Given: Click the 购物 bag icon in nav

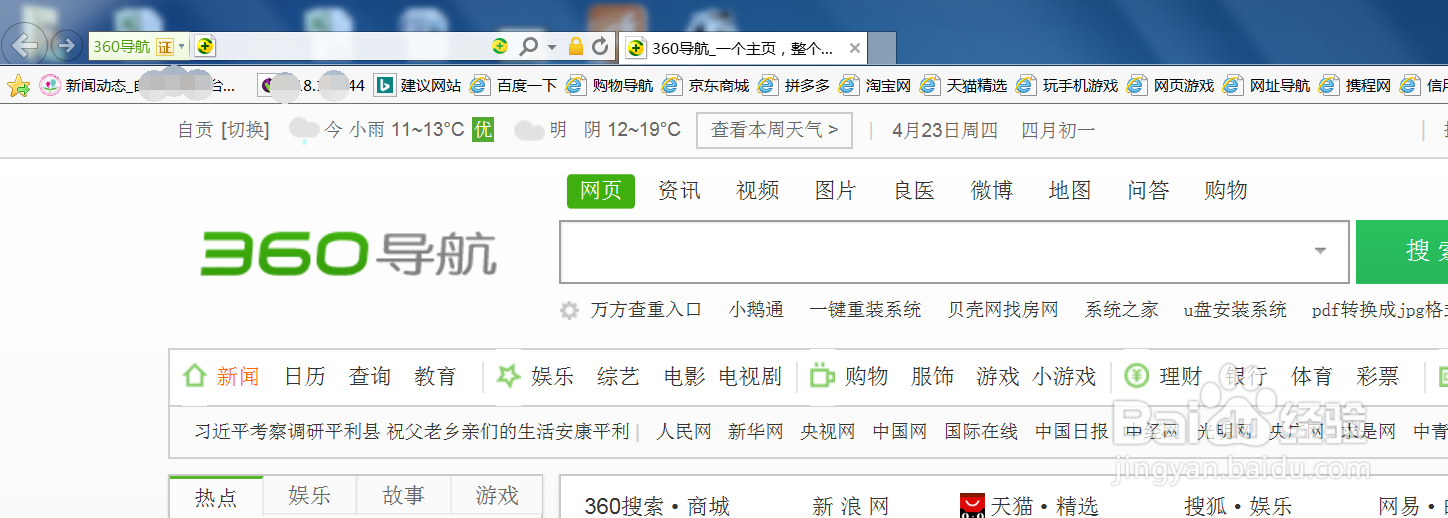Looking at the screenshot, I should click(822, 376).
